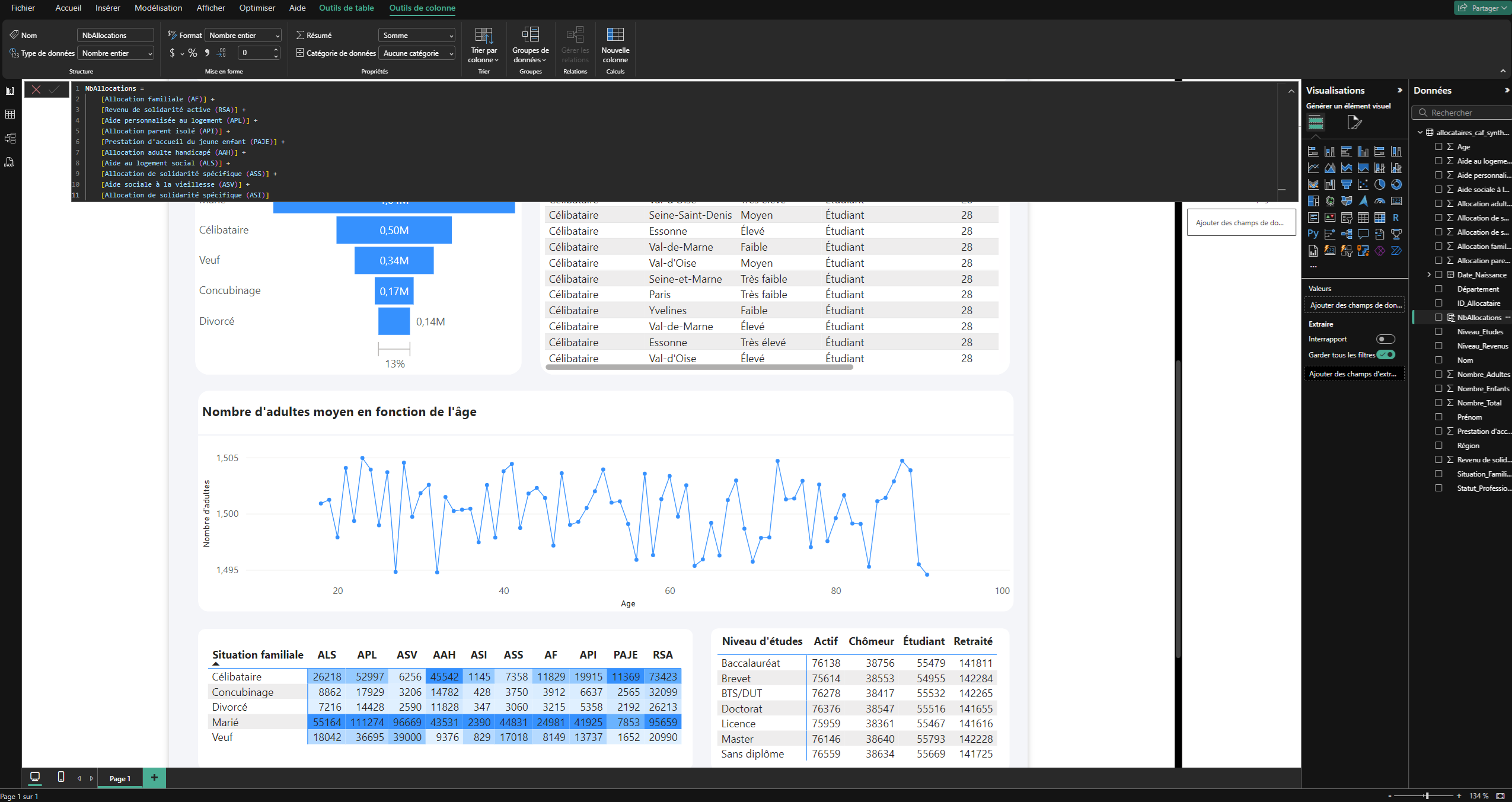The width and height of the screenshot is (1512, 802).
Task: Select the Card visual icon
Action: coord(1396,201)
